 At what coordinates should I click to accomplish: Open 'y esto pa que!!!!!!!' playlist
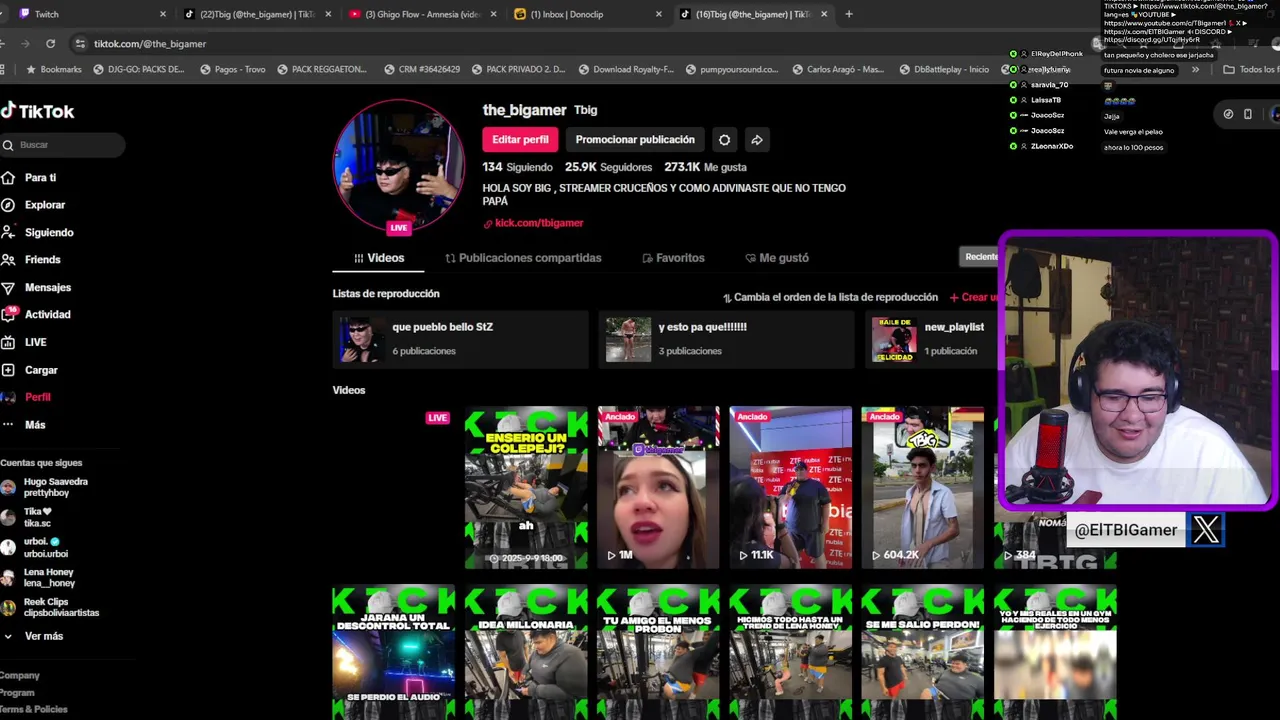[x=726, y=339]
